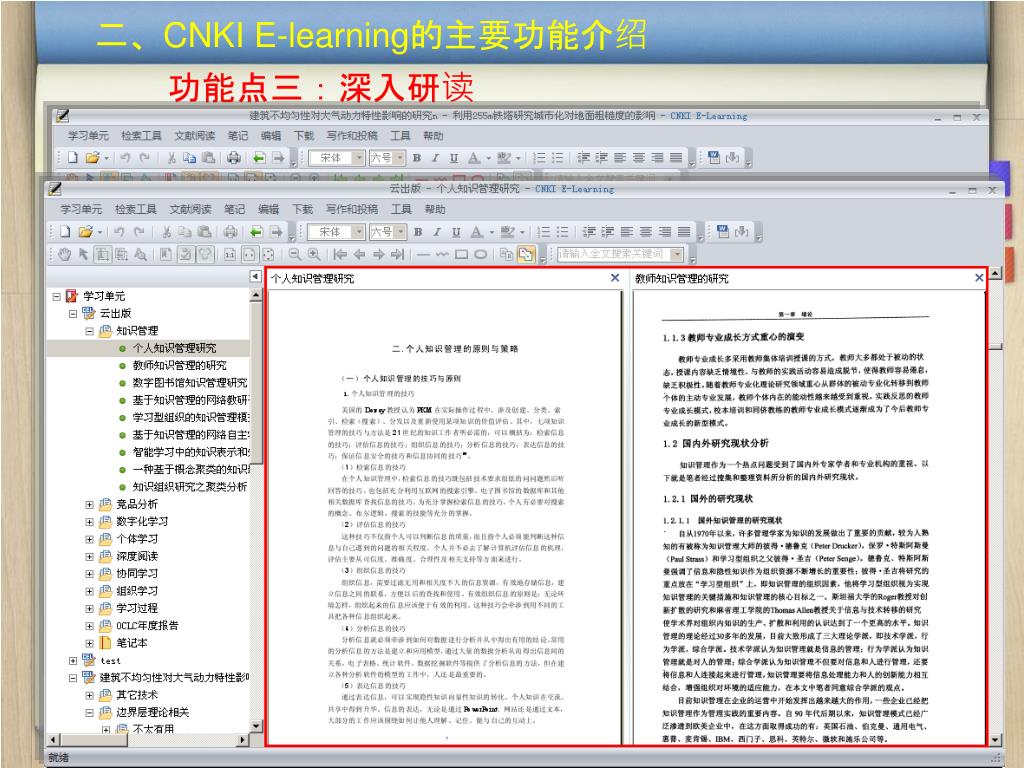This screenshot has height=768, width=1024.
Task: Select 个人知识管理研究 in the tree
Action: 174,348
